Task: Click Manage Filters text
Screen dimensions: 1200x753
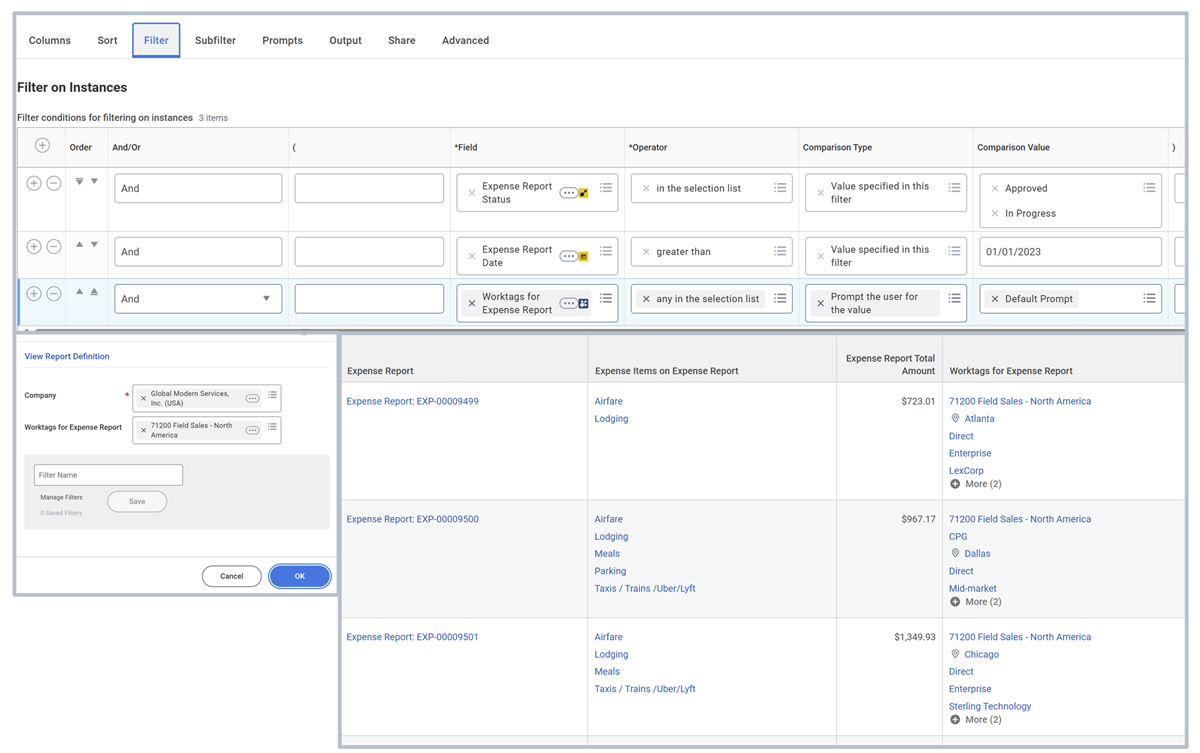Action: (x=61, y=497)
